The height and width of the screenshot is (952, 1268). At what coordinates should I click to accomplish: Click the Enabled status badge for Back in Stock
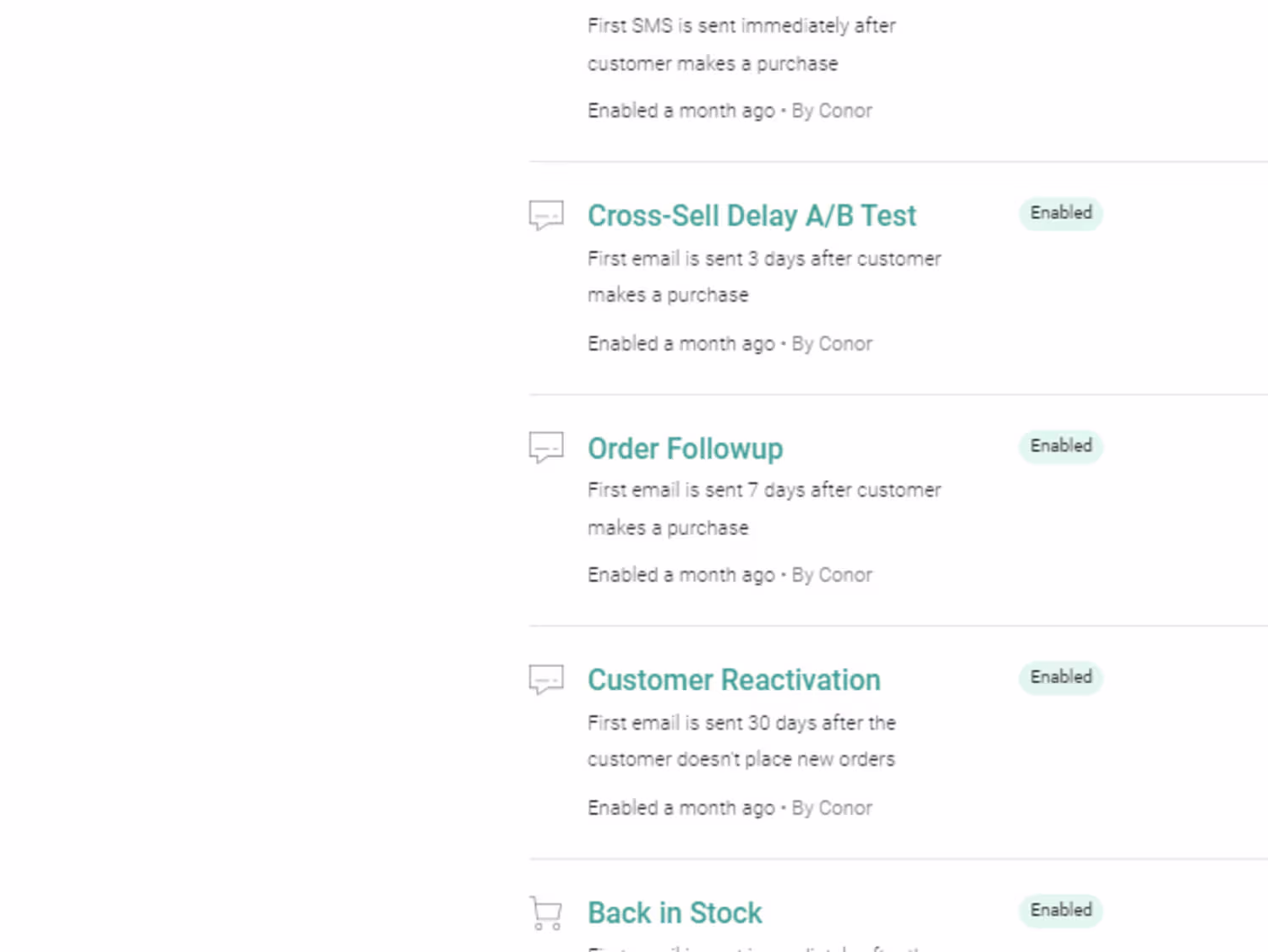[1061, 911]
